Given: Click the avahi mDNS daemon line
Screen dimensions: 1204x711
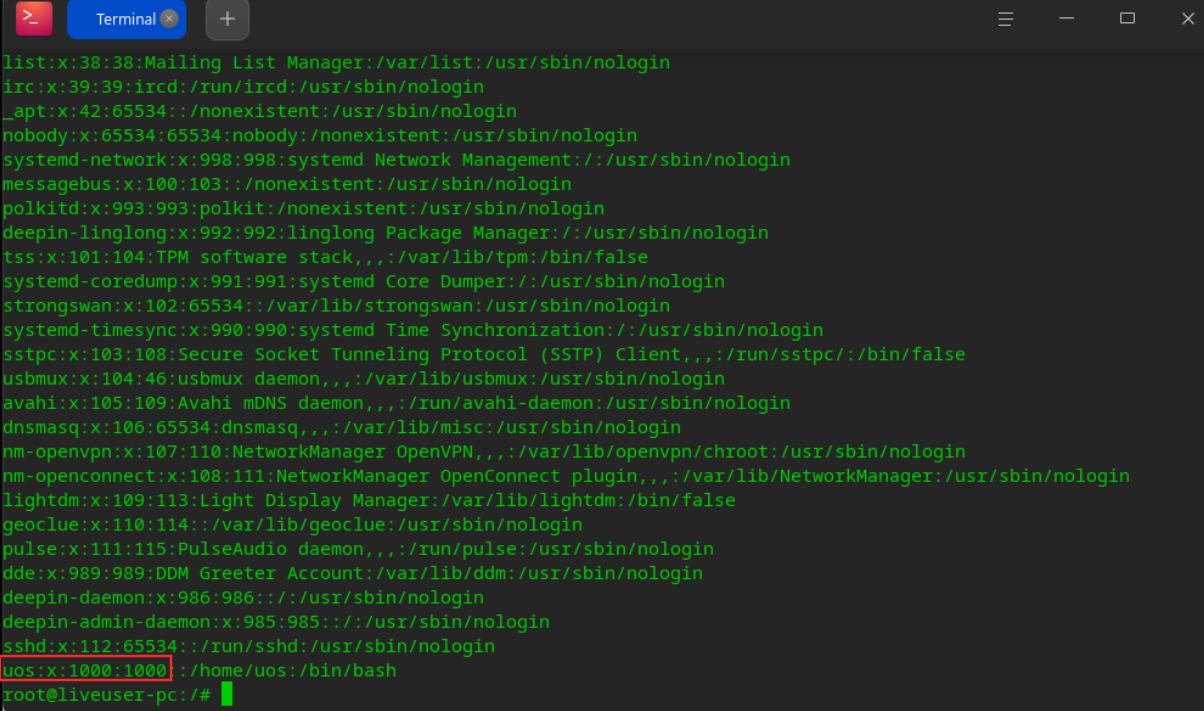Looking at the screenshot, I should [x=395, y=403].
